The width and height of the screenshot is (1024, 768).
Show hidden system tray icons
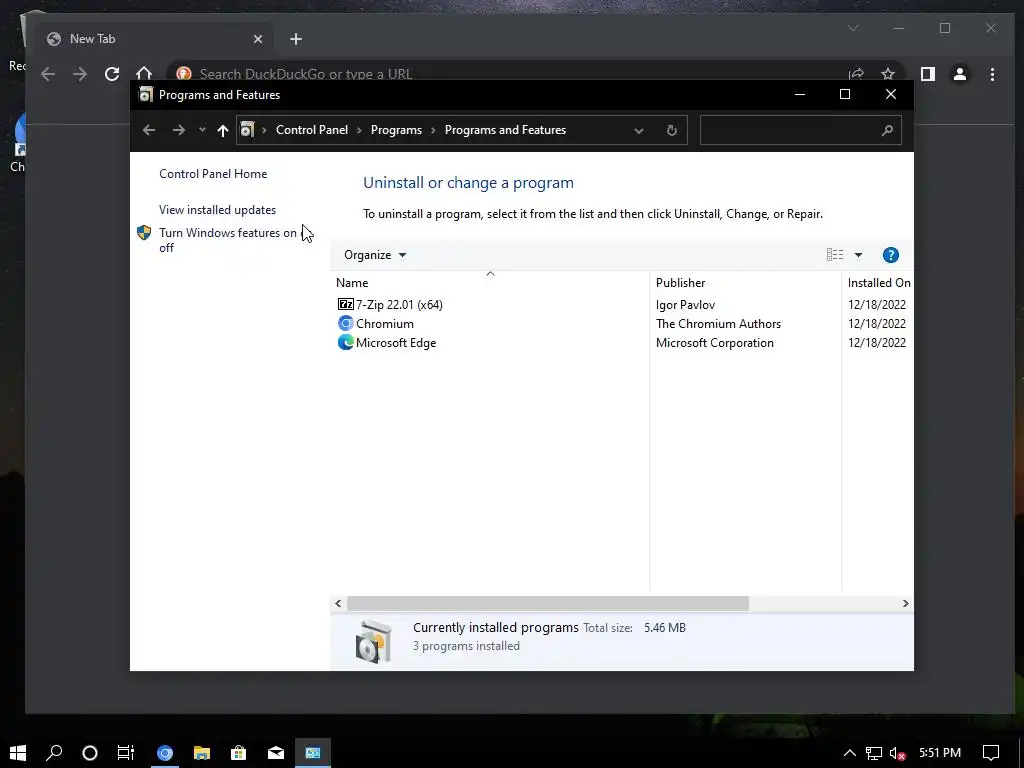click(x=849, y=753)
